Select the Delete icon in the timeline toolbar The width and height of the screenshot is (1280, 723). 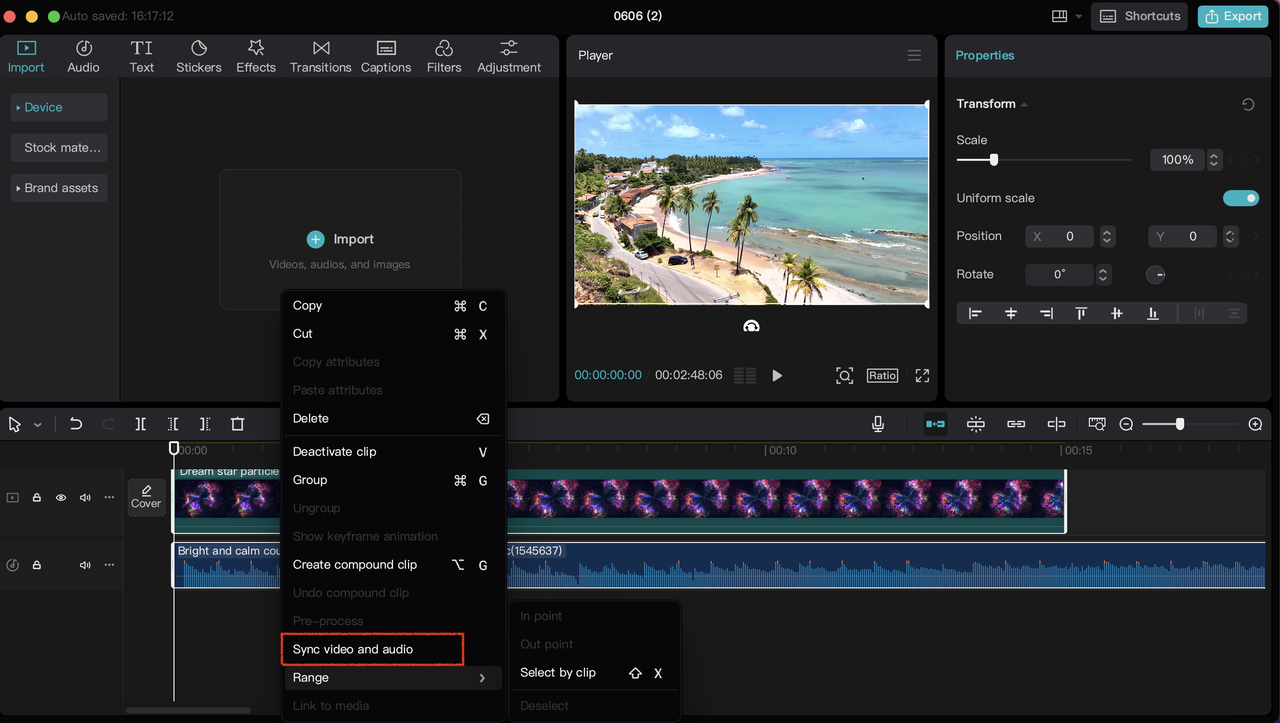(237, 423)
